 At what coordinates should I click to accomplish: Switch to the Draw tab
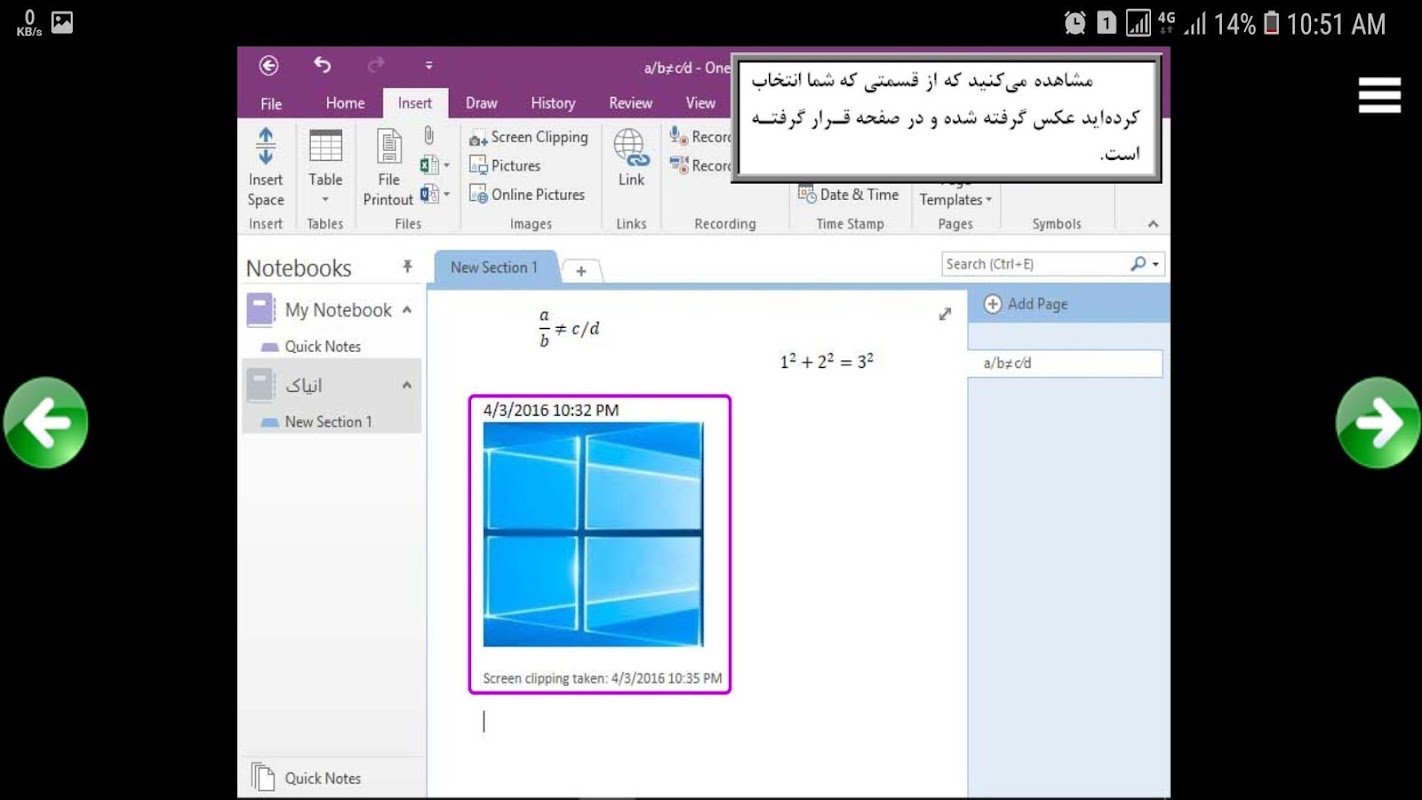[x=481, y=103]
